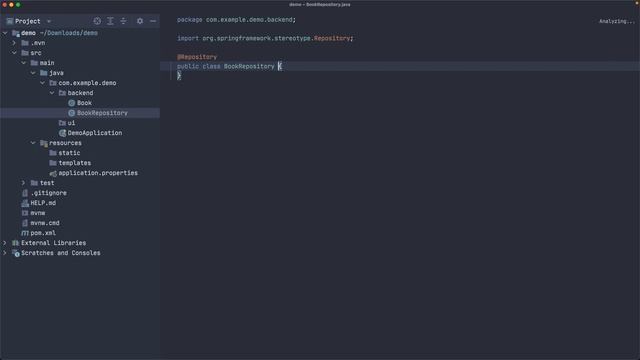Click Repository in the import statement
Viewport: 640px width, 360px height.
(x=332, y=38)
